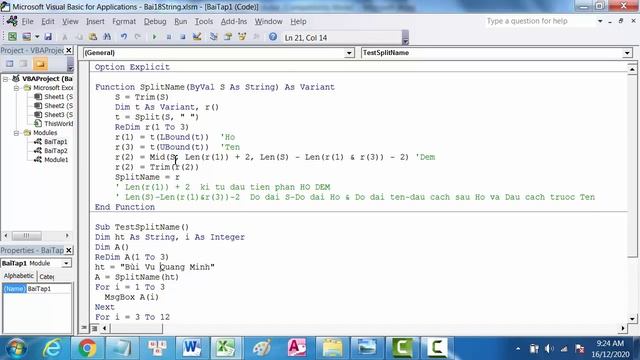Image resolution: width=640 pixels, height=360 pixels.
Task: Switch to Categorized properties tab
Action: pyautogui.click(x=47, y=277)
